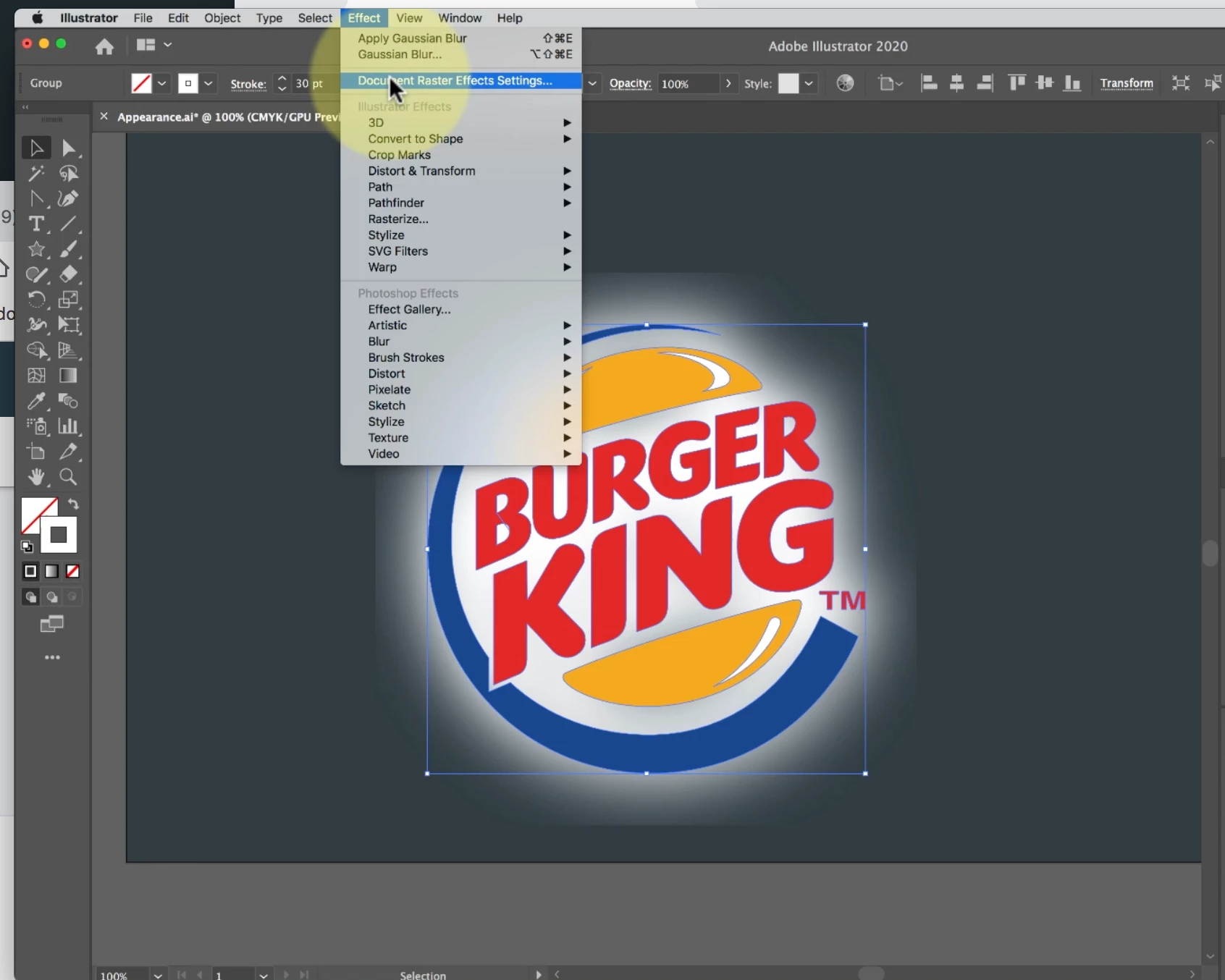
Task: Open Effect Gallery... menu entry
Action: coord(461,309)
